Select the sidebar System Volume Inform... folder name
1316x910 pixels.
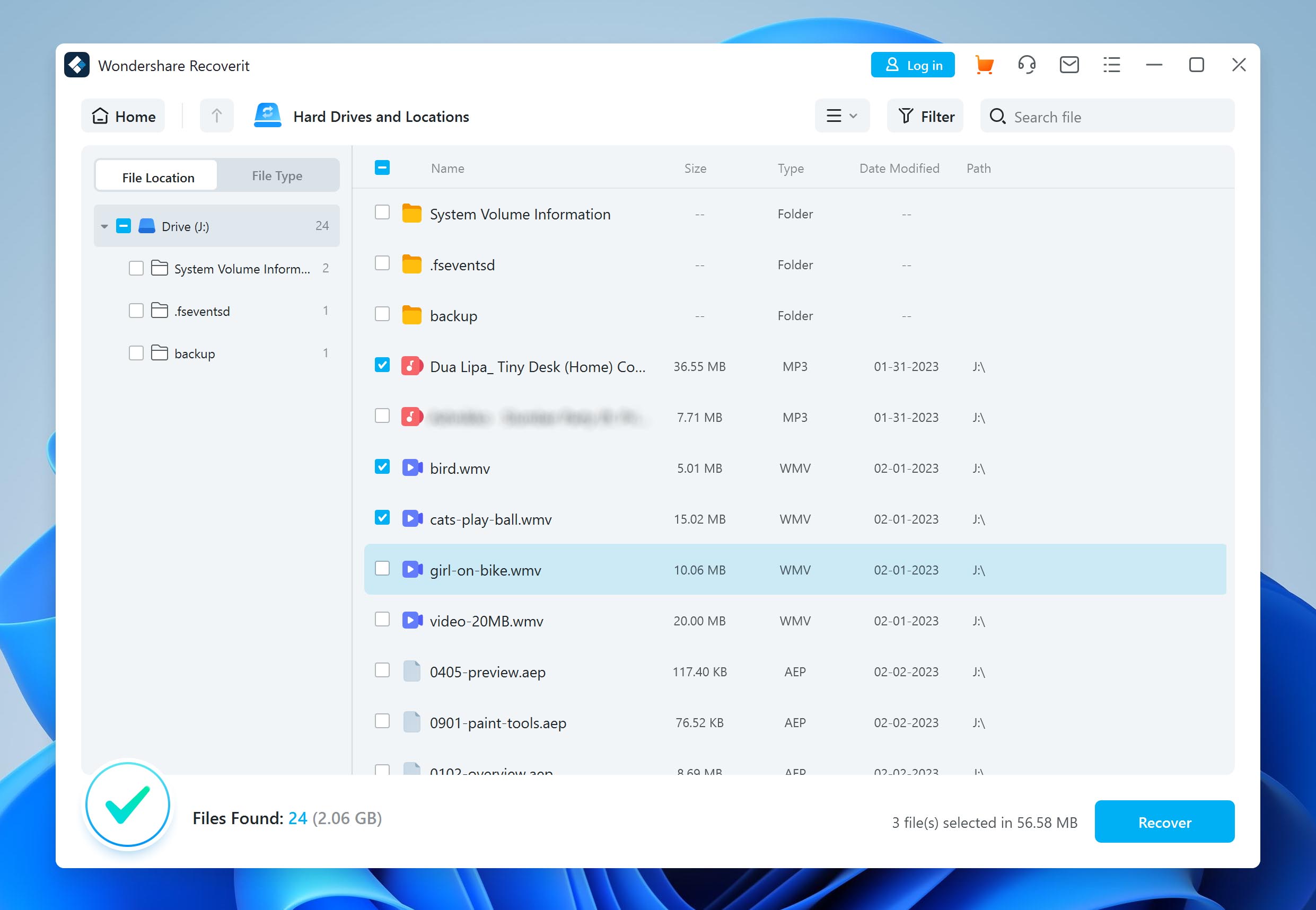(242, 269)
